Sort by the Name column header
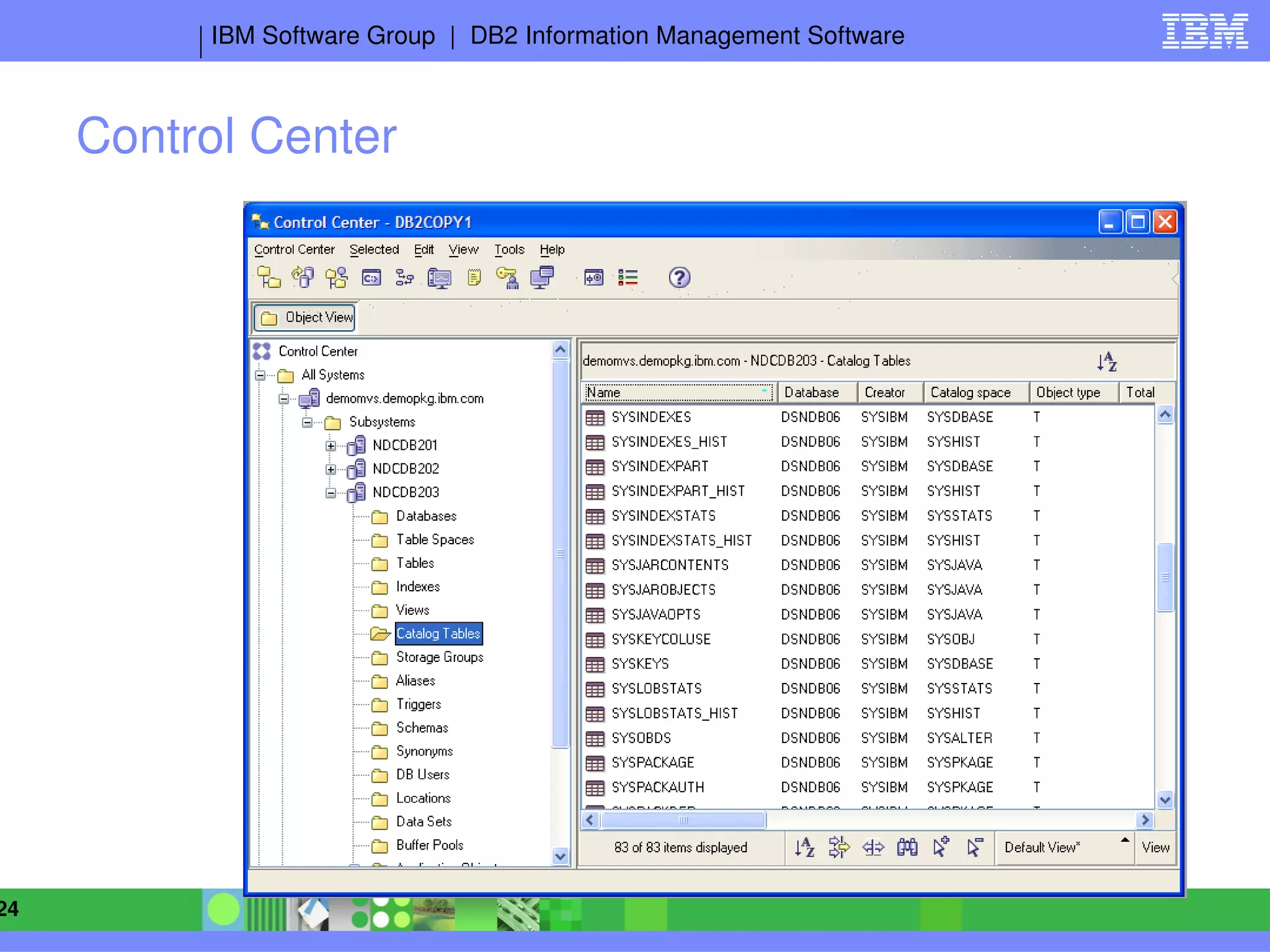Viewport: 1270px width, 952px height. pyautogui.click(x=678, y=392)
